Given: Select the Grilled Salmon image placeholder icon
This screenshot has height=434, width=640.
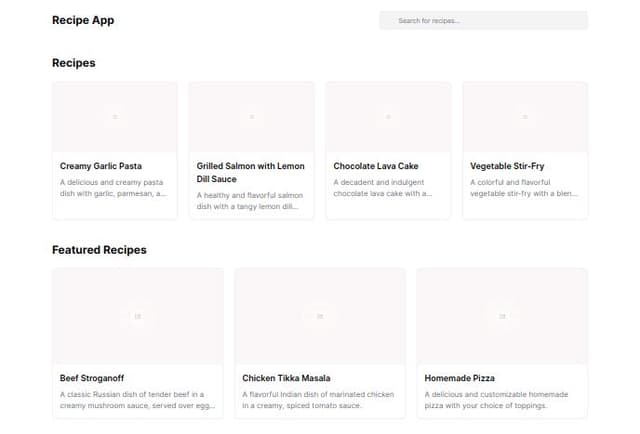Looking at the screenshot, I should 251,117.
